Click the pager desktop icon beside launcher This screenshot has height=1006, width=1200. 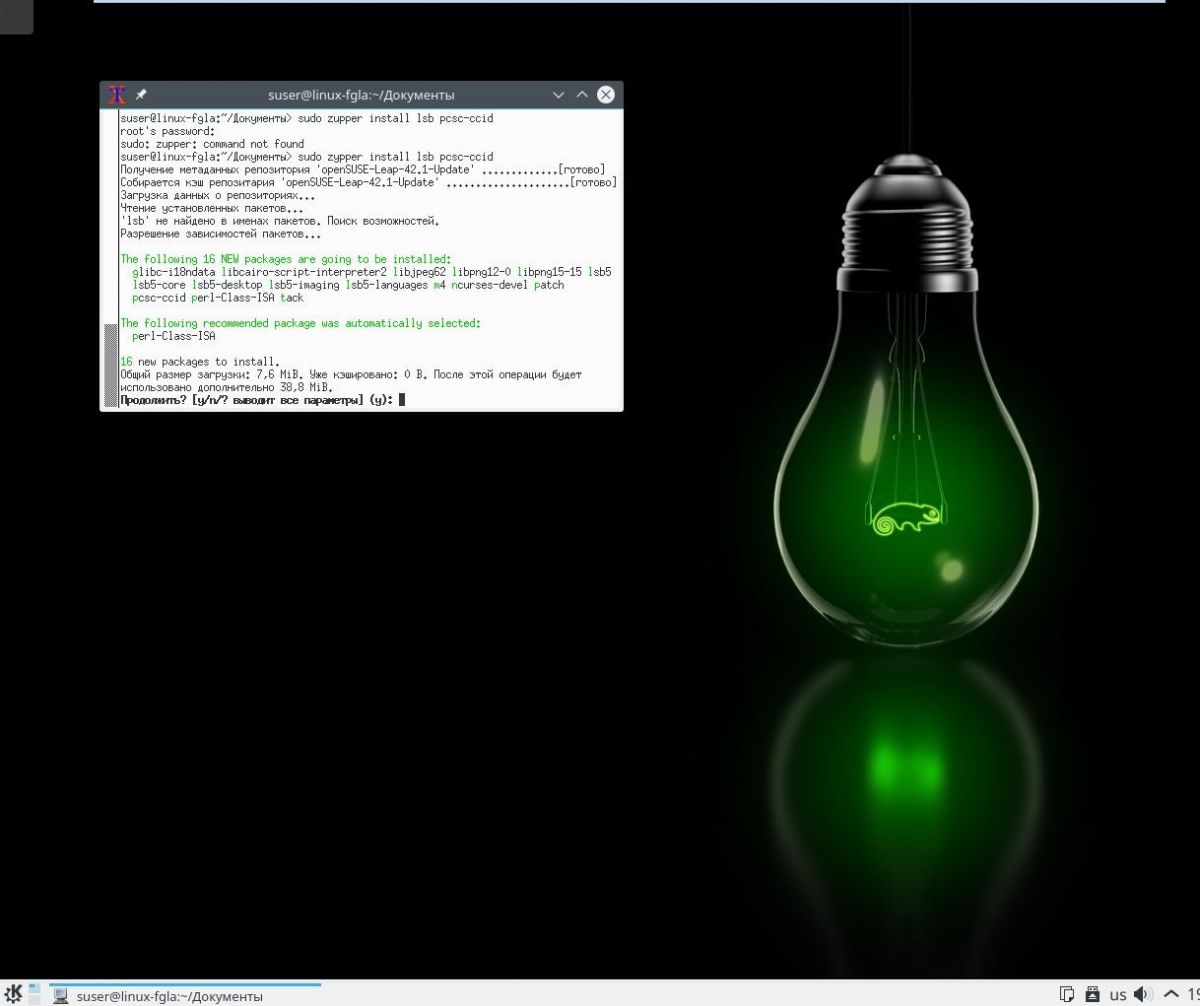[35, 994]
